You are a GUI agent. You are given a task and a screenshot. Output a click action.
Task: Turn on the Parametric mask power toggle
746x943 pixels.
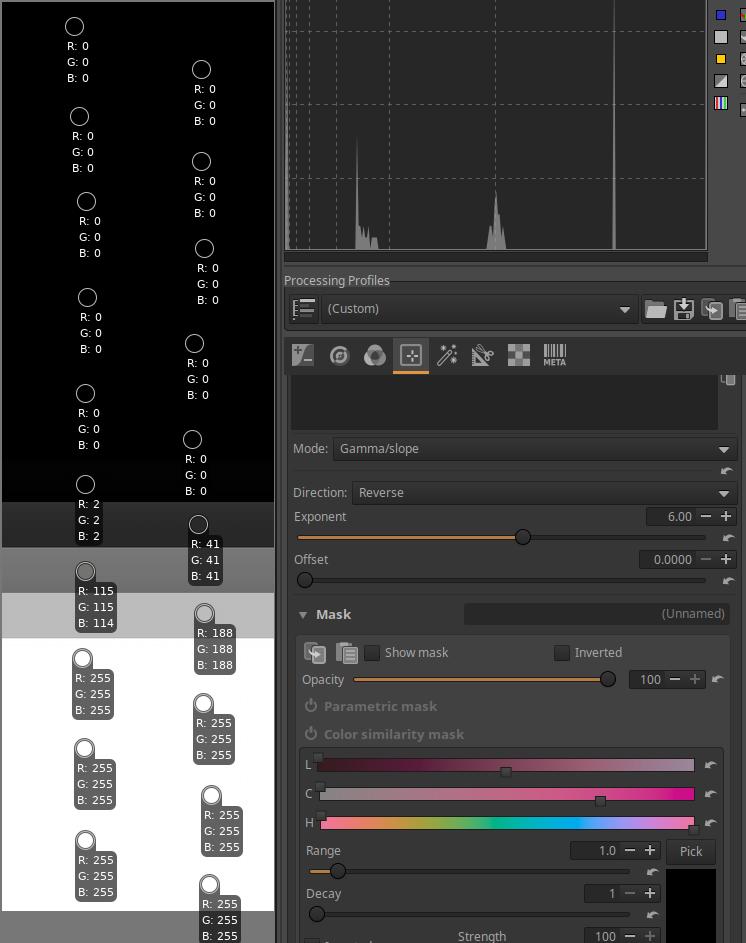click(311, 706)
